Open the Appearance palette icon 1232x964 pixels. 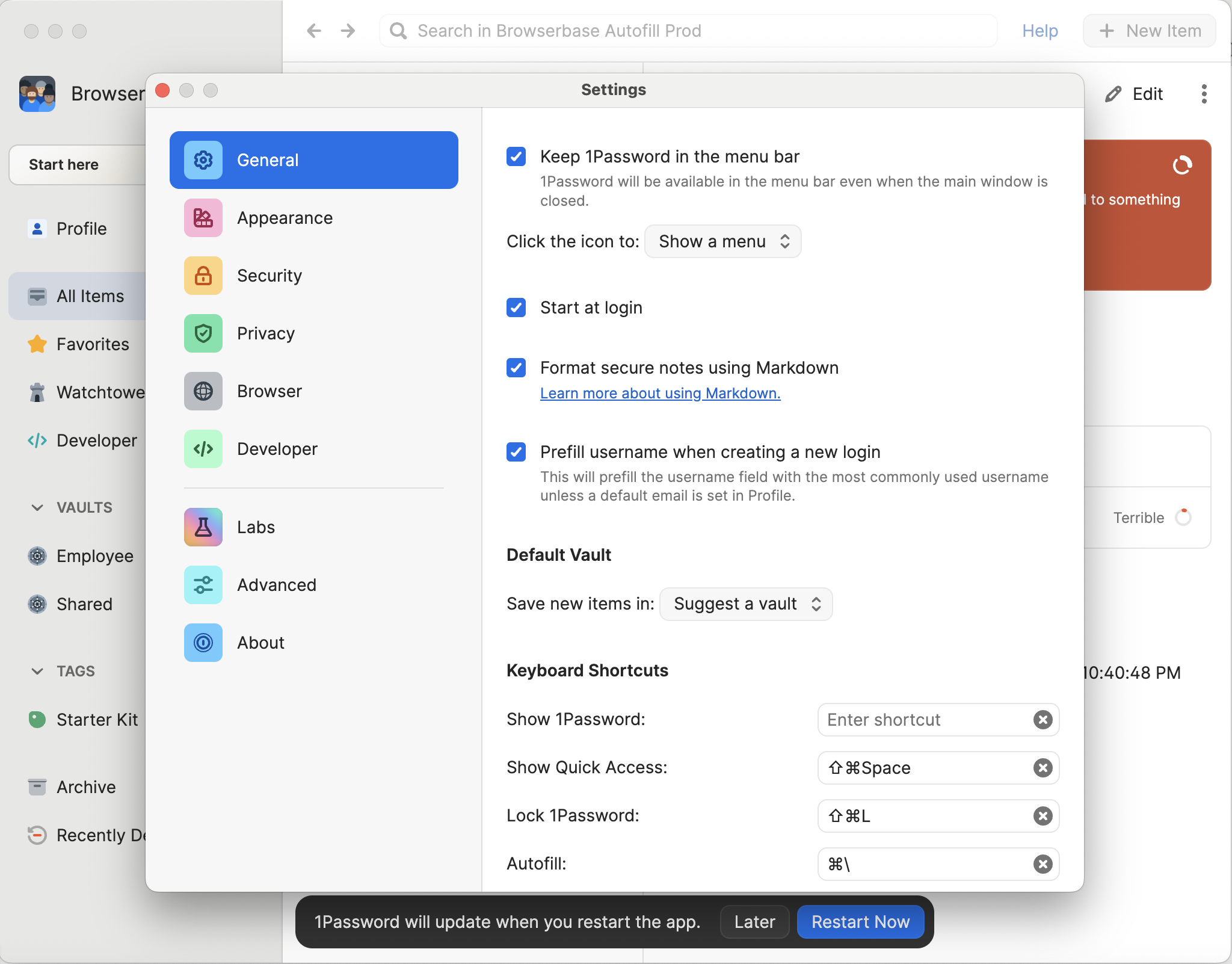coord(203,218)
